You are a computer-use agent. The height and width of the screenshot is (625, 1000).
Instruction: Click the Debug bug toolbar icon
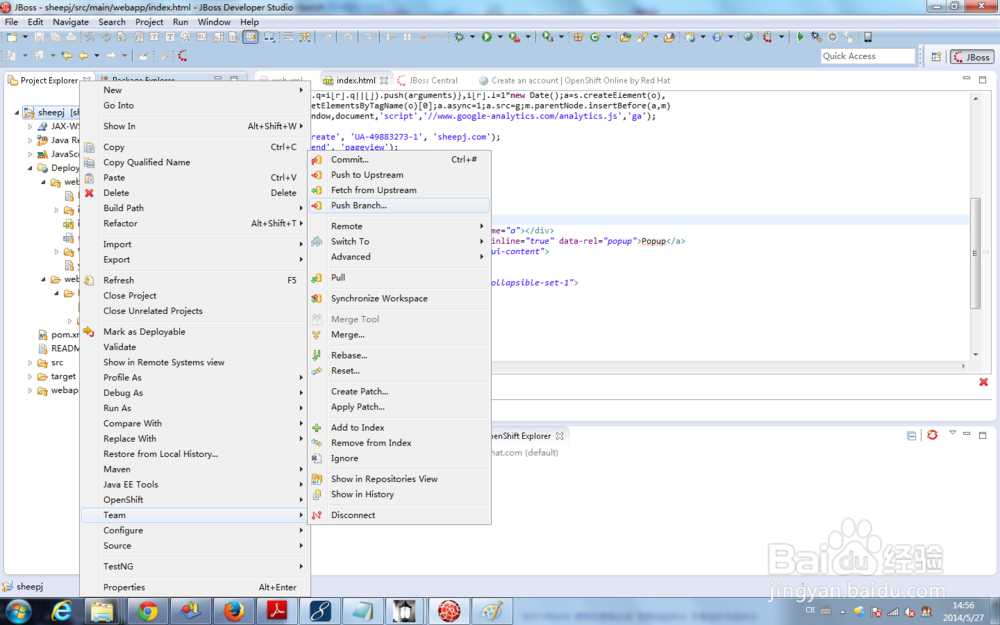point(459,37)
